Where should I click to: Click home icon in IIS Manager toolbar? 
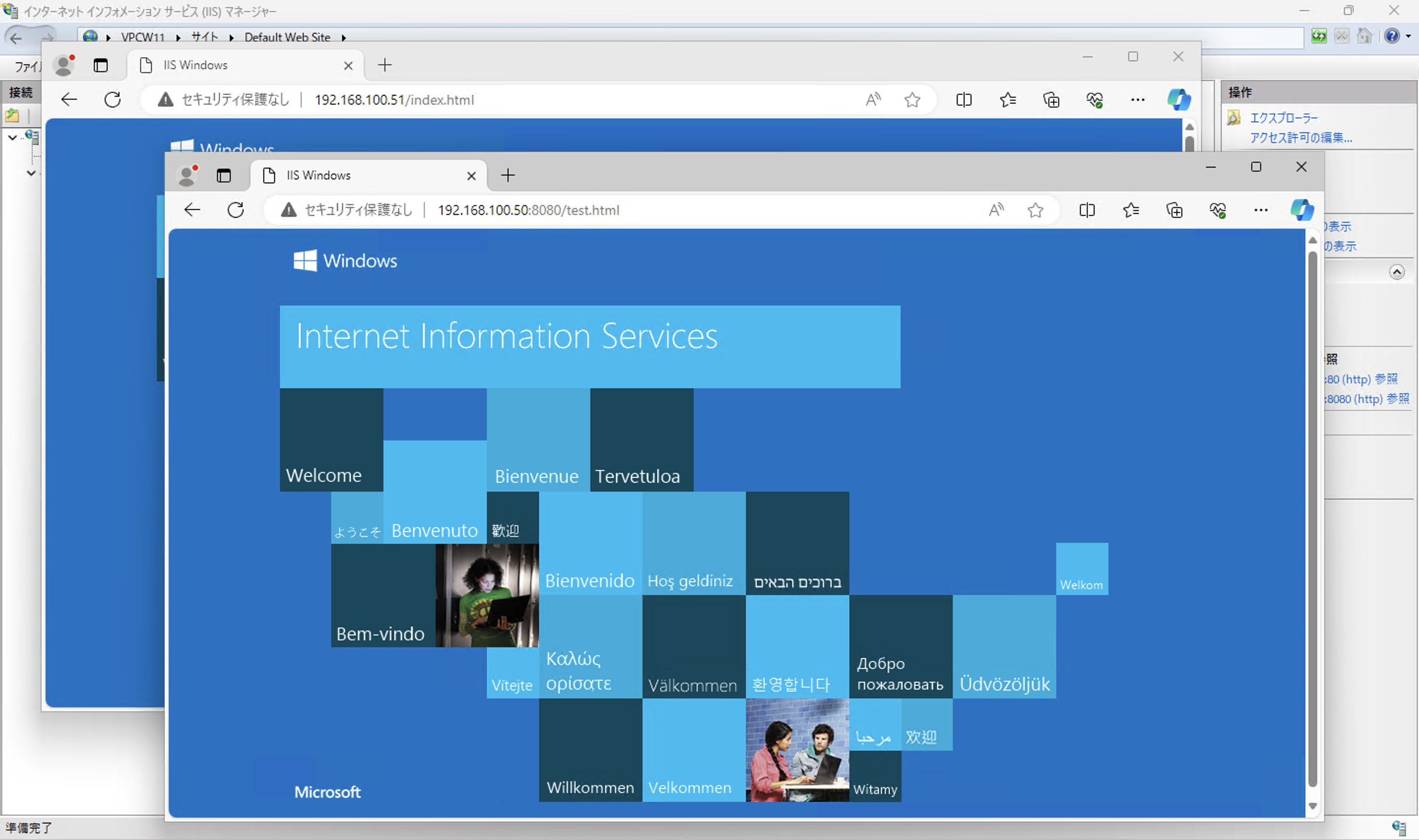pyautogui.click(x=1364, y=36)
